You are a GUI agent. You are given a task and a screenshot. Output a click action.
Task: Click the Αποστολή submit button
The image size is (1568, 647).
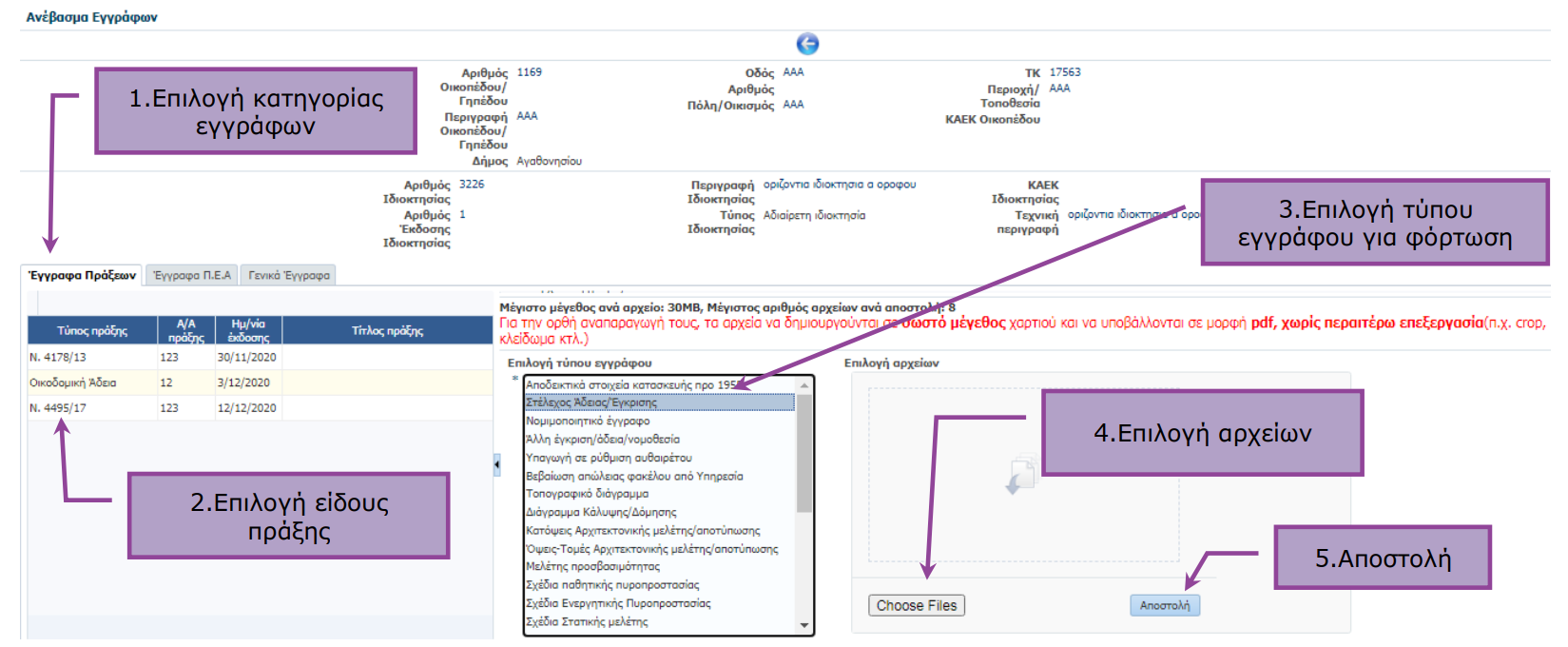(x=1164, y=605)
